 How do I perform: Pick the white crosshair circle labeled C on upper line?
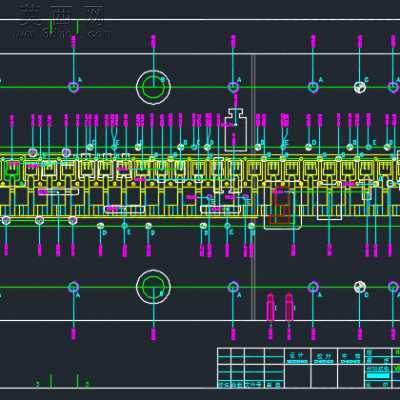click(x=360, y=87)
